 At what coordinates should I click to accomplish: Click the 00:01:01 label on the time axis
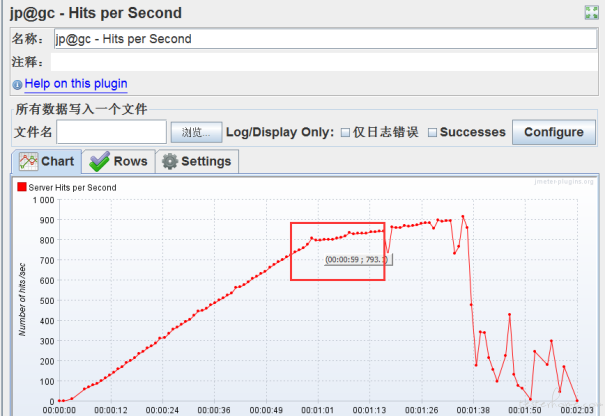[317, 409]
